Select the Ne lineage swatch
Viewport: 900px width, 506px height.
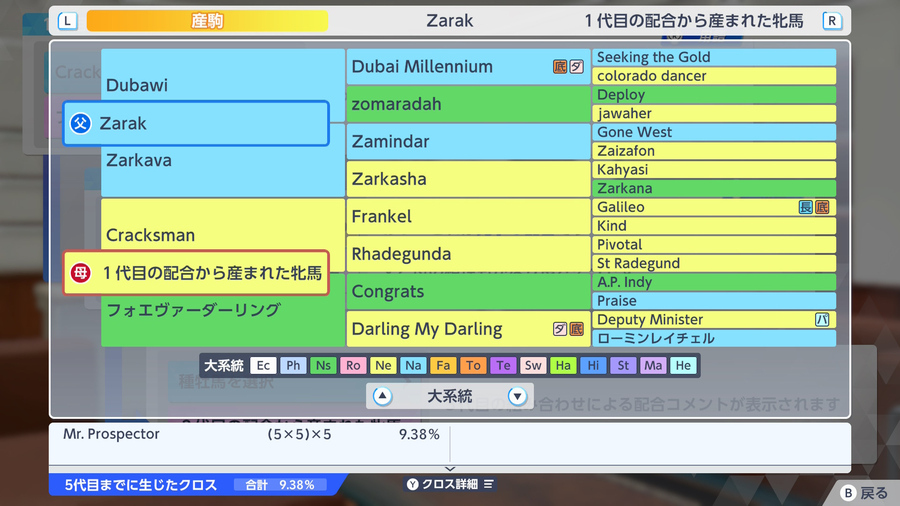tap(383, 365)
